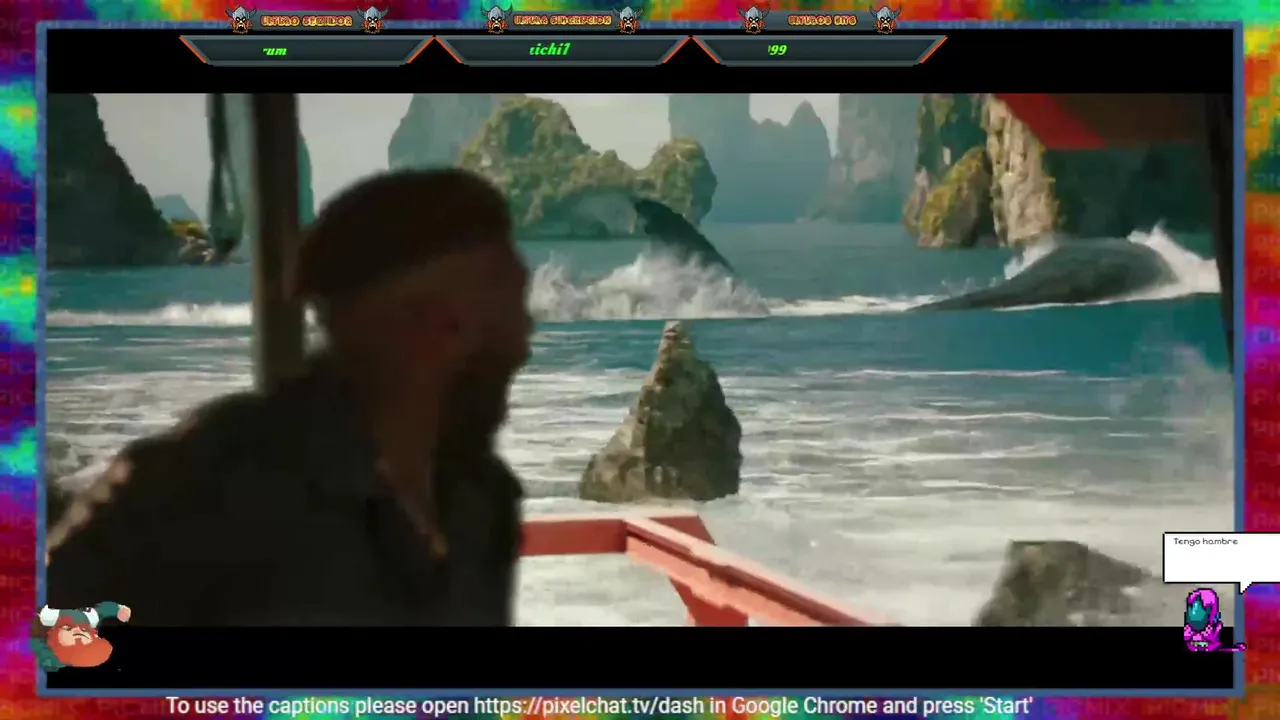
Task: Click the green name ending in 'um'
Action: tap(275, 50)
